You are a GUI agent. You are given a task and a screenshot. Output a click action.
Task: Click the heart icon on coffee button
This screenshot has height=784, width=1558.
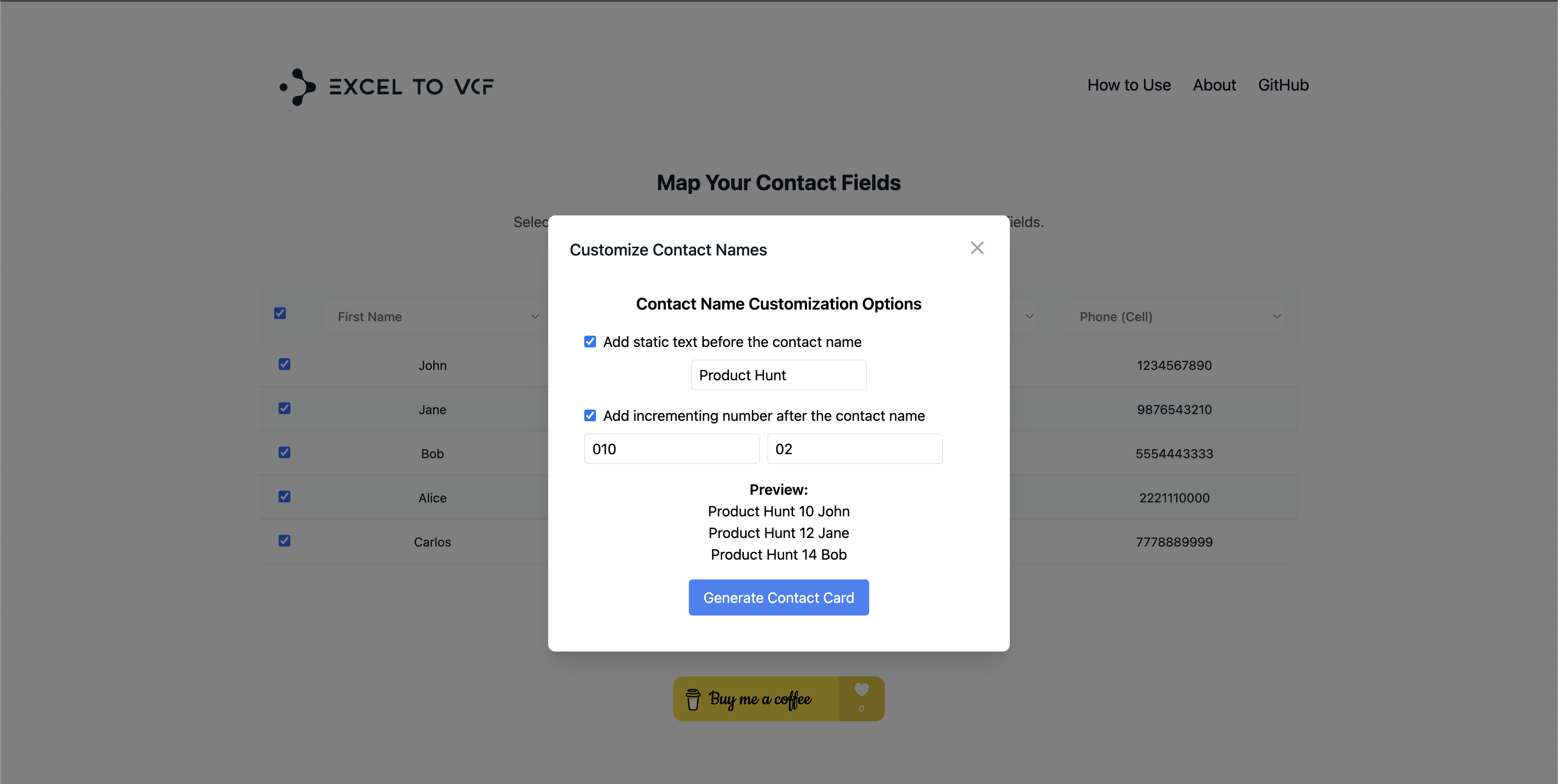point(861,690)
